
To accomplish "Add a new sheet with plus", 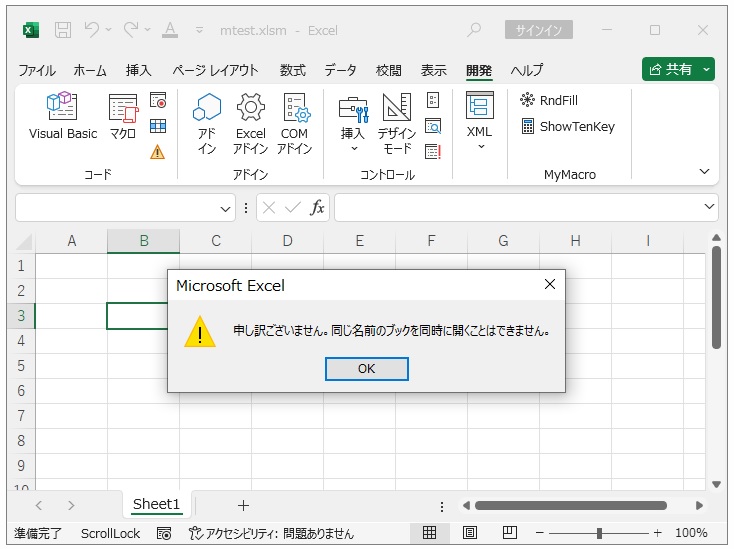I will click(243, 505).
